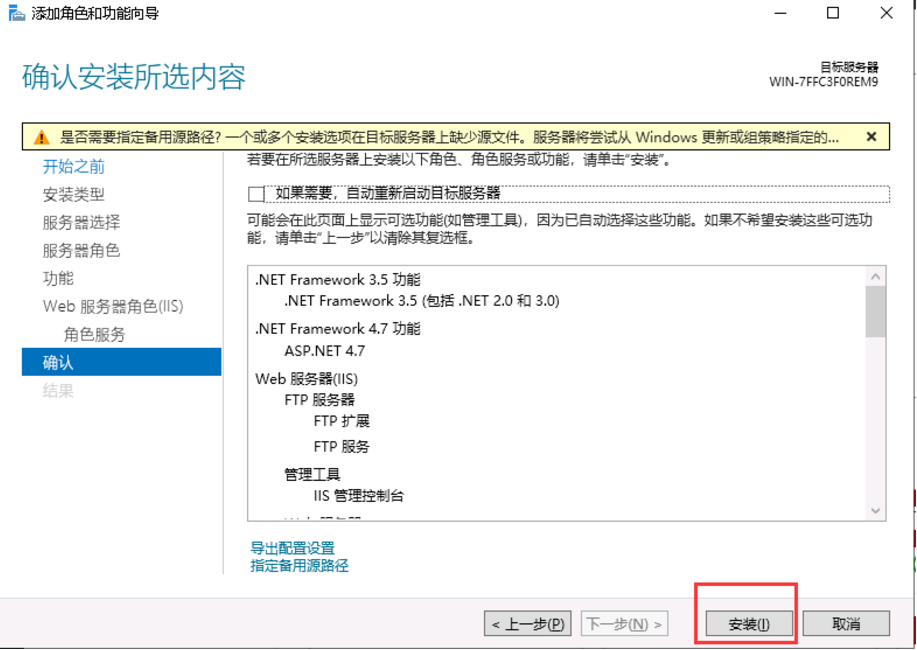The width and height of the screenshot is (917, 650).
Task: Minimize the wizard window
Action: pyautogui.click(x=779, y=13)
